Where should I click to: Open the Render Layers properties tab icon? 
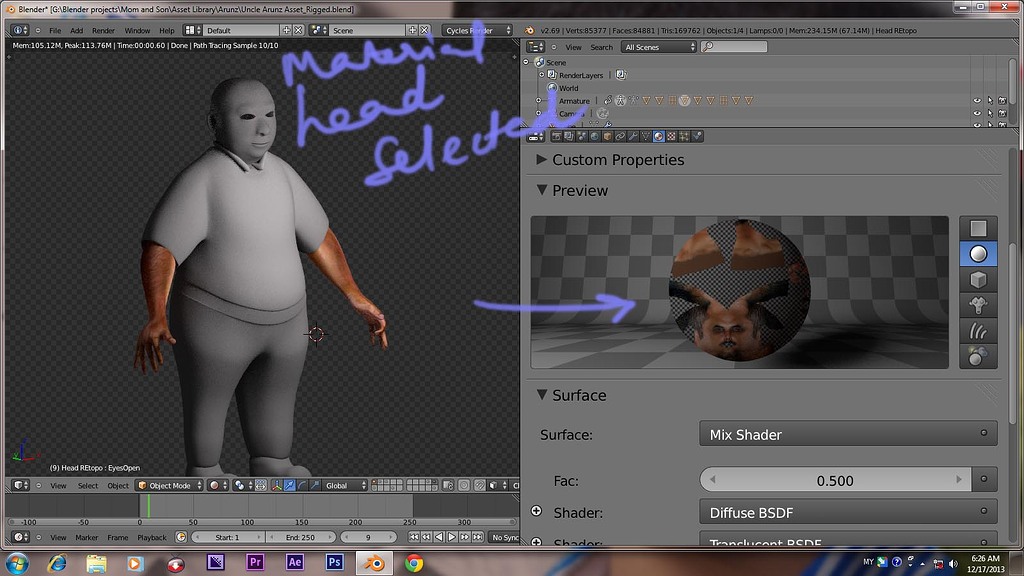tap(569, 136)
